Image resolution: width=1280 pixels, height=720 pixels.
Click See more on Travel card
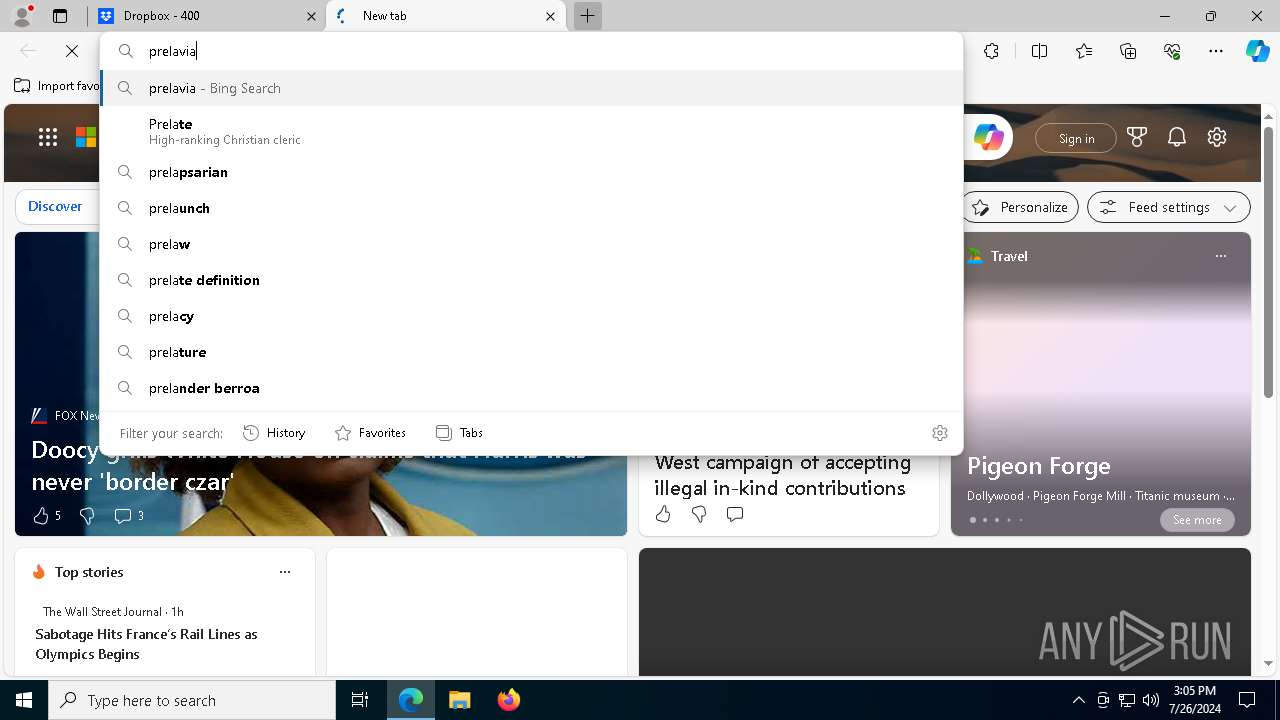tap(1197, 520)
